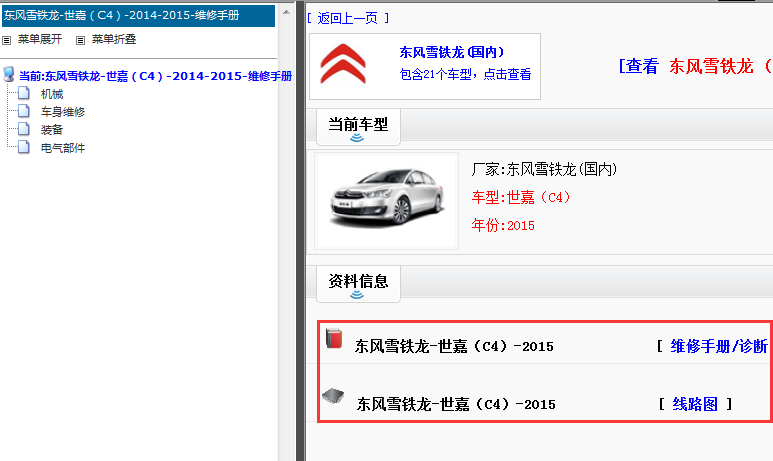This screenshot has height=461, width=773.
Task: Click the red Citroën chevron logo
Action: 343,64
